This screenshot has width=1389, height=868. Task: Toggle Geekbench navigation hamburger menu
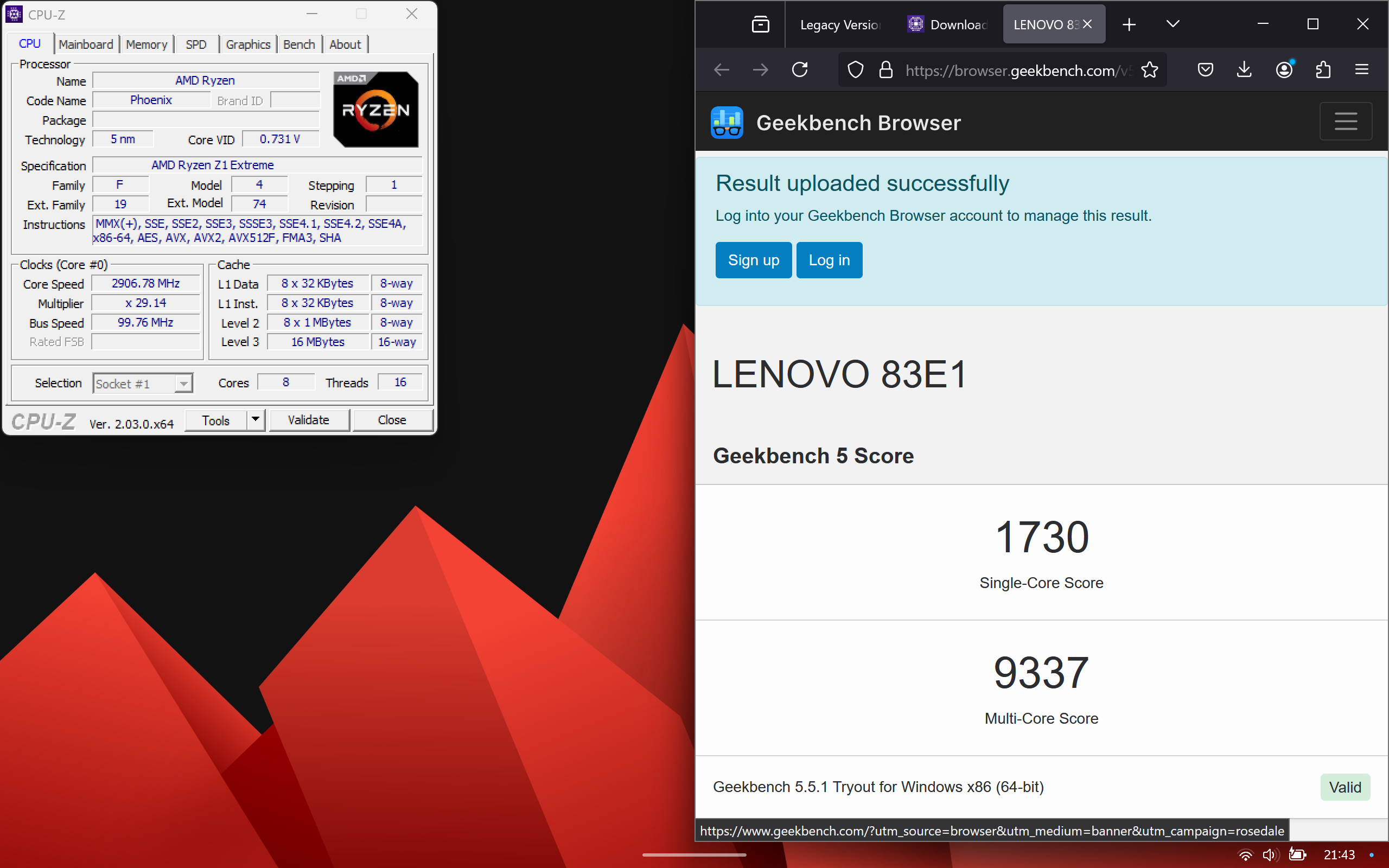tap(1346, 121)
